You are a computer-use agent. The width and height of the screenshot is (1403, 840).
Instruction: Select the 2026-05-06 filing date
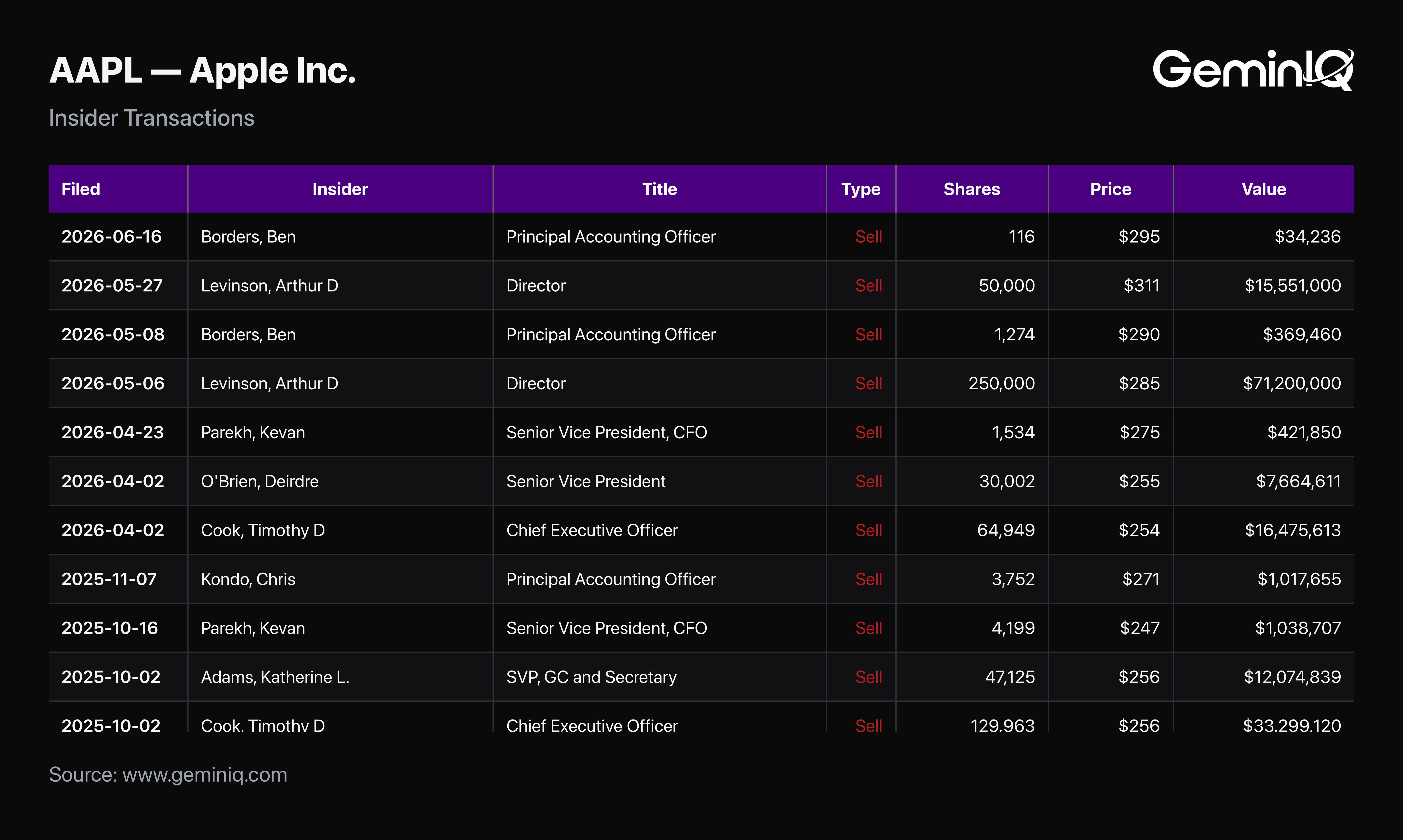(x=113, y=383)
